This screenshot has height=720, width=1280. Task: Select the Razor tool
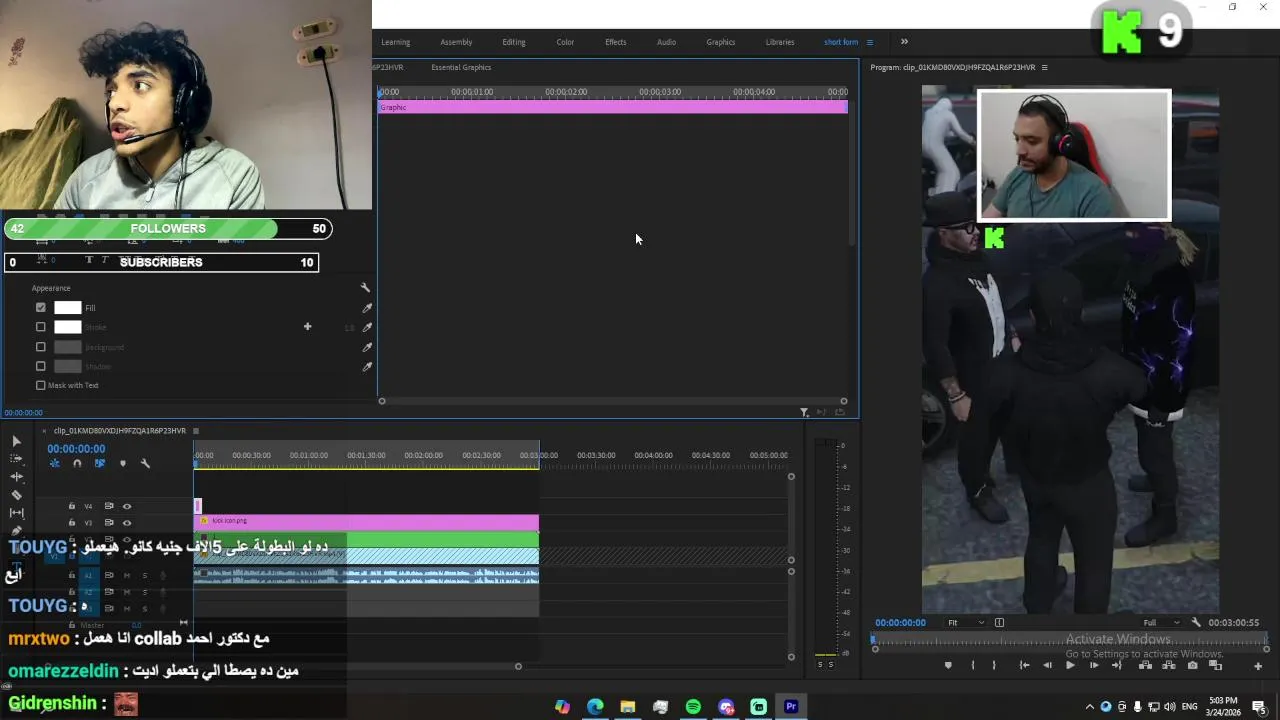click(x=16, y=495)
